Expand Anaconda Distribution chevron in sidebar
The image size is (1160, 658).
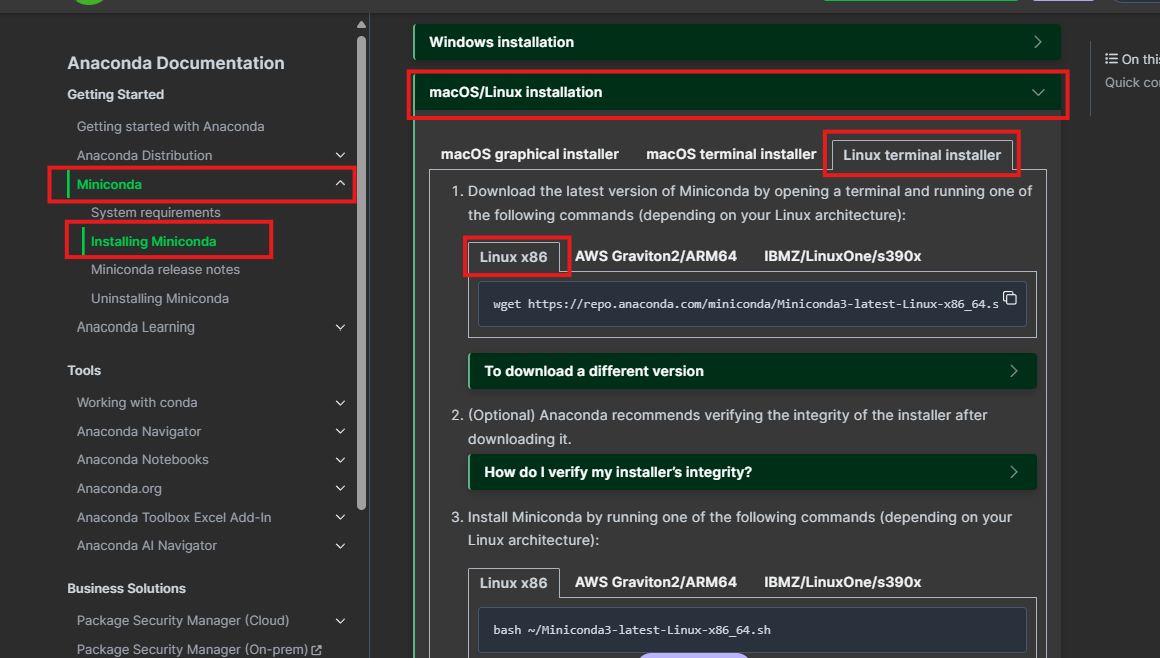click(340, 155)
